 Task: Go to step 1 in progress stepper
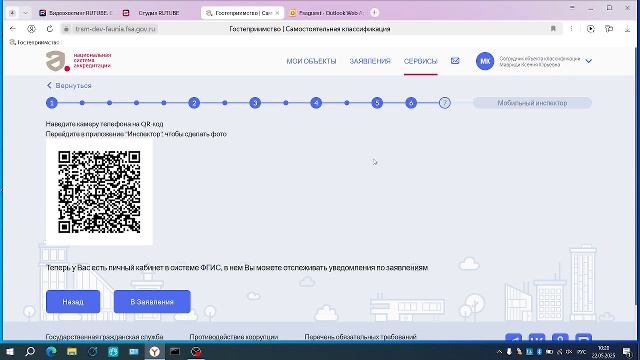click(x=52, y=103)
